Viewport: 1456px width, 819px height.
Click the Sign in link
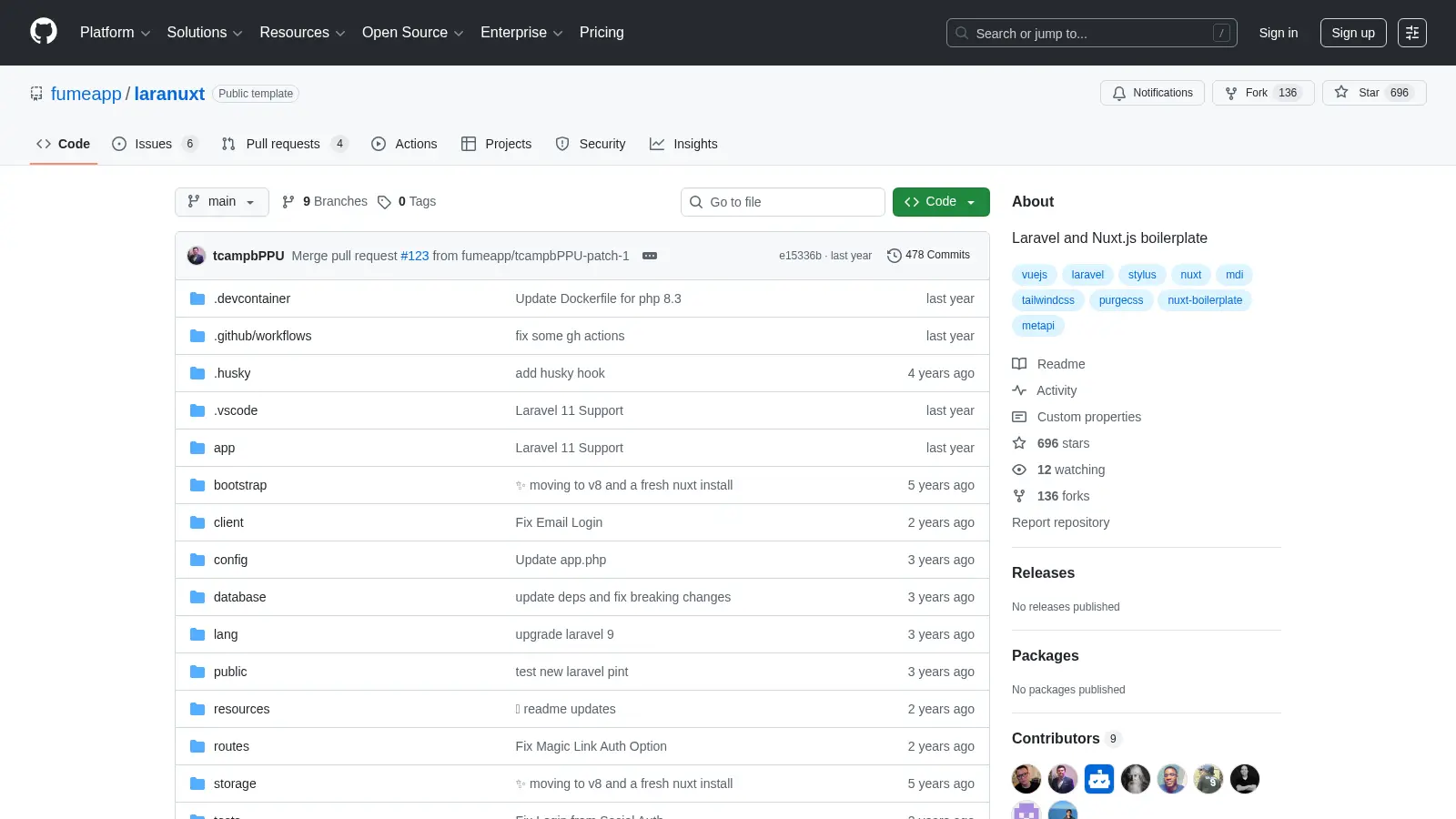1279,33
